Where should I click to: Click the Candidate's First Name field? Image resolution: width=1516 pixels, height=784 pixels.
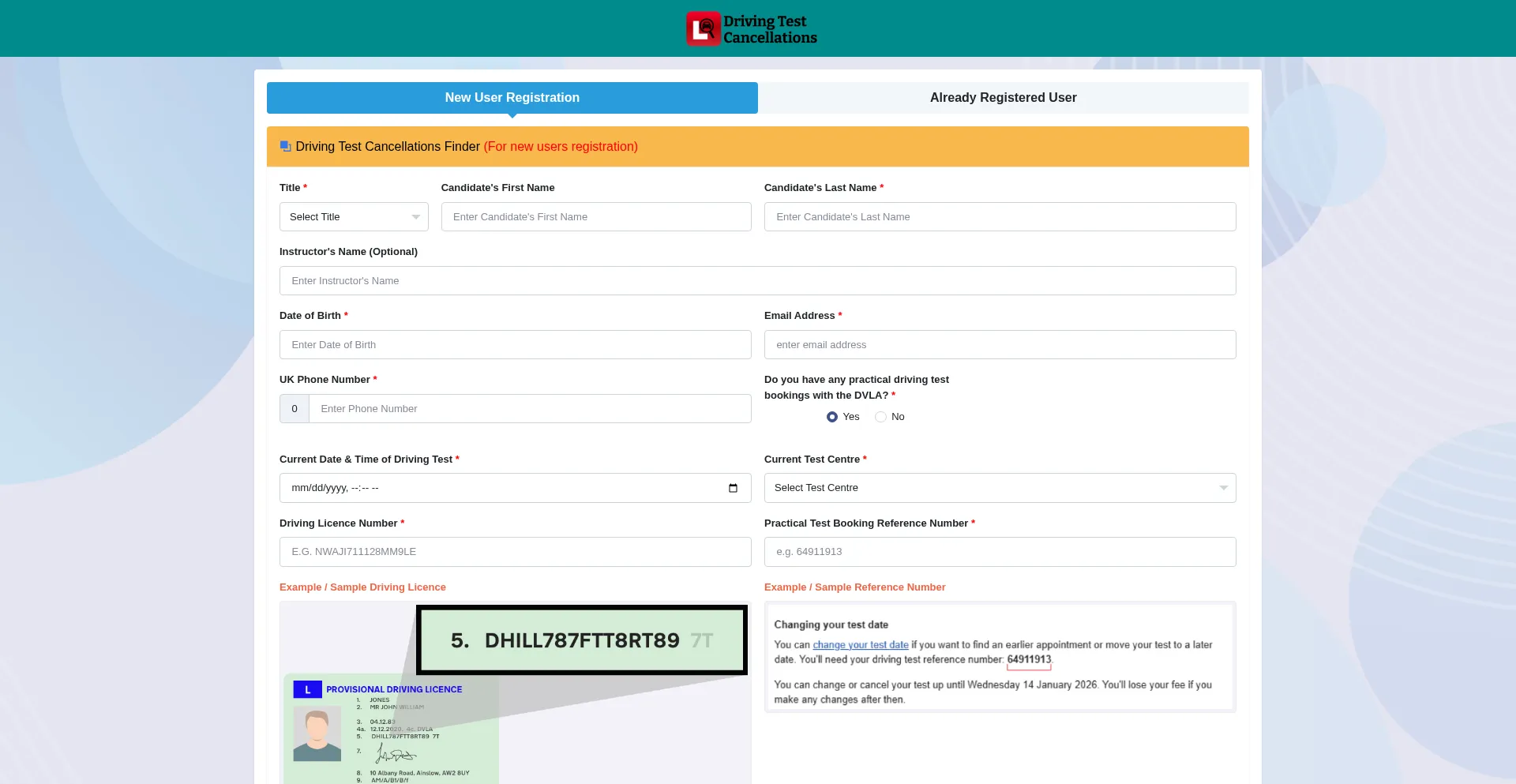coord(596,217)
